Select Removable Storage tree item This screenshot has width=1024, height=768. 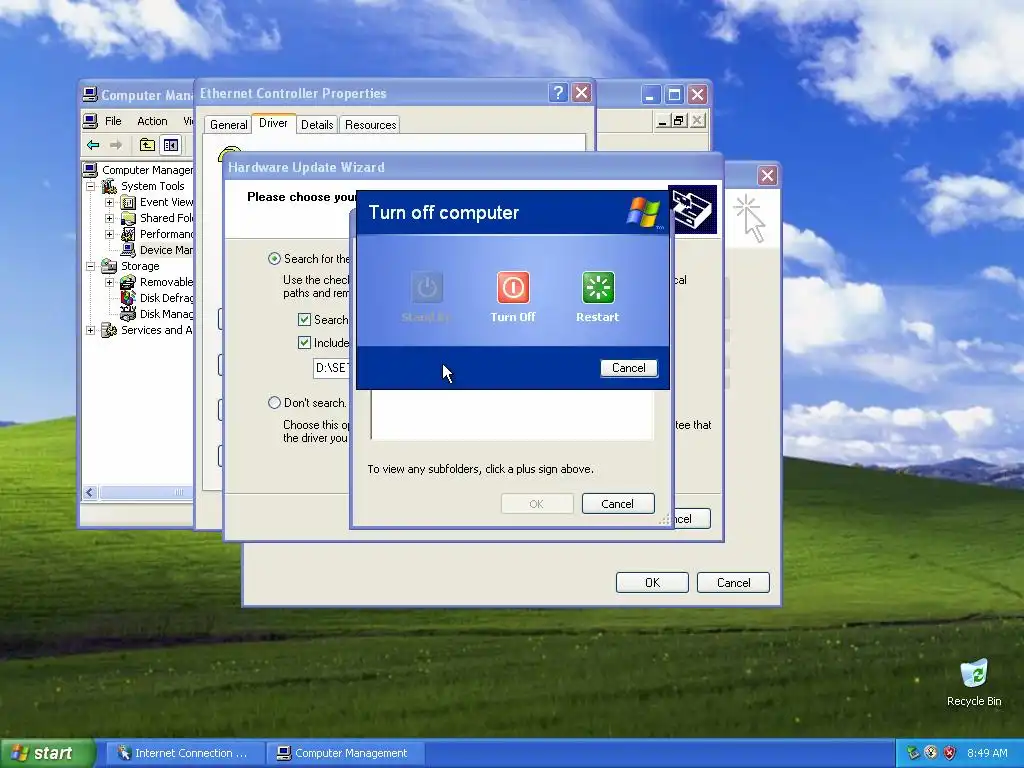point(166,282)
